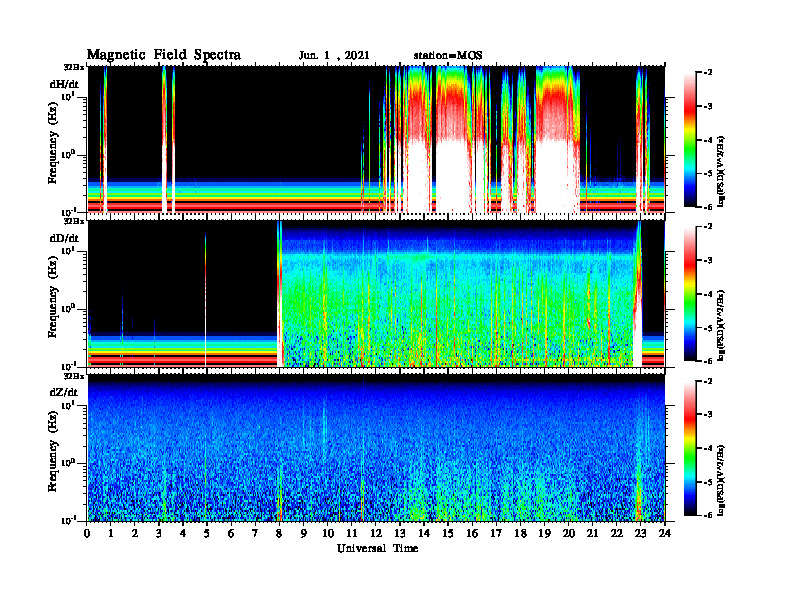Screen dimensions: 792x612
Task: Click the dZ/dt panel label
Action: point(64,392)
